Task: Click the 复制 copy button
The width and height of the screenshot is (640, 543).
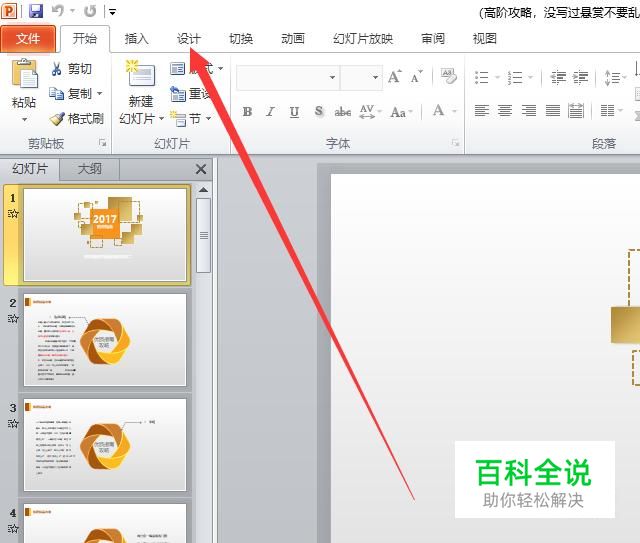Action: tap(71, 93)
